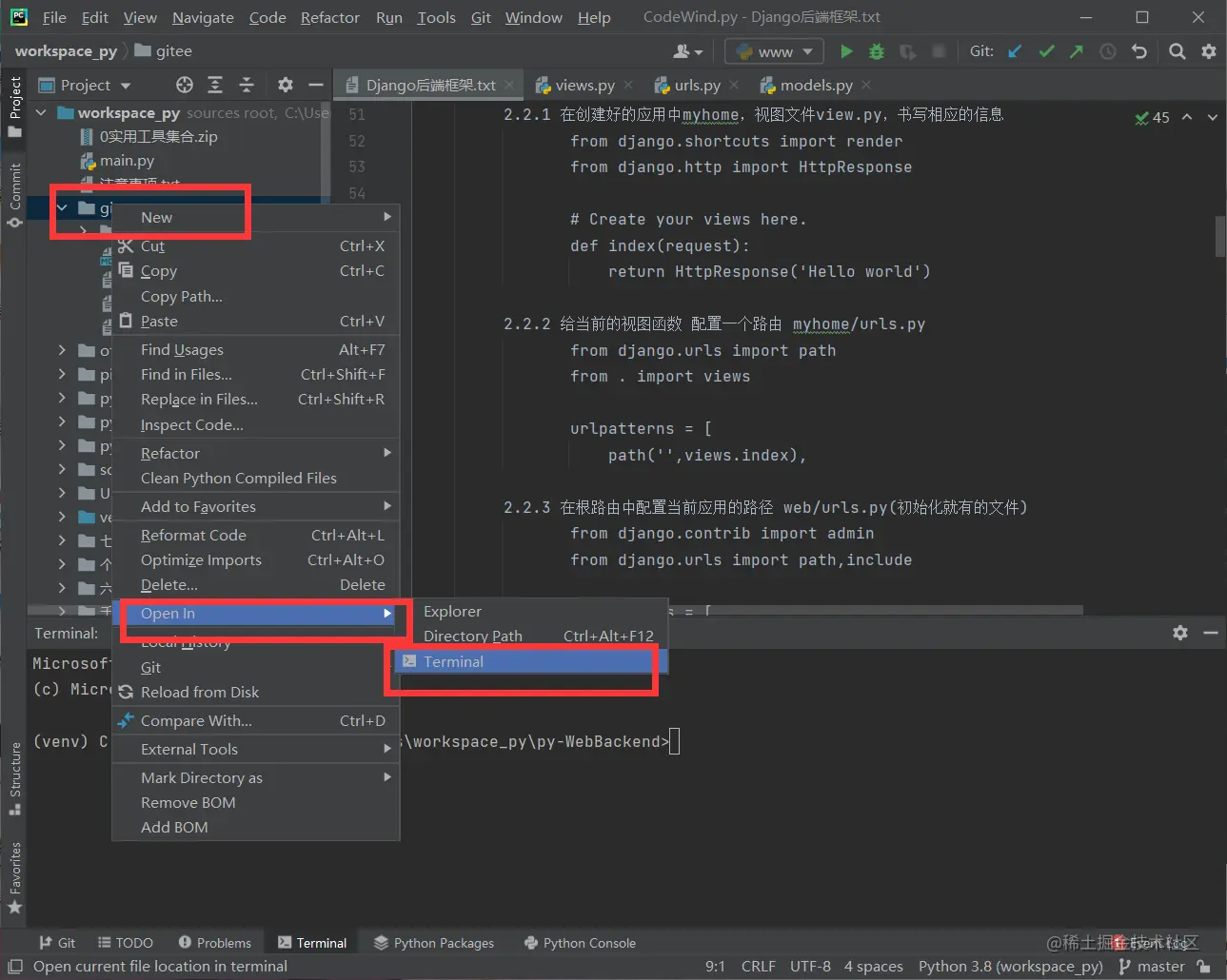This screenshot has width=1227, height=980.
Task: Collapse the workspace_py root folder
Action: point(41,112)
